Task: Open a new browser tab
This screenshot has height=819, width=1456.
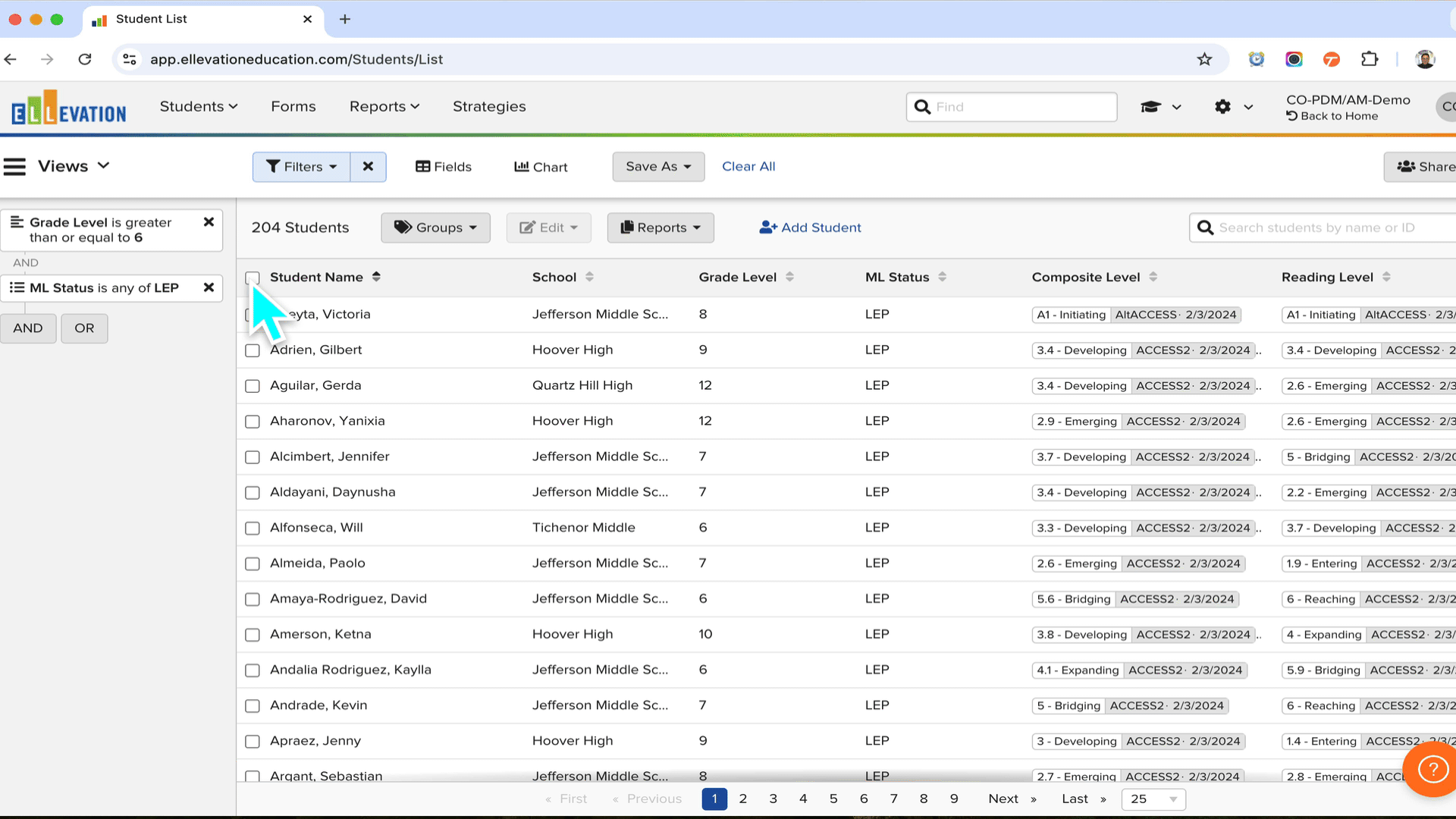Action: pos(345,19)
